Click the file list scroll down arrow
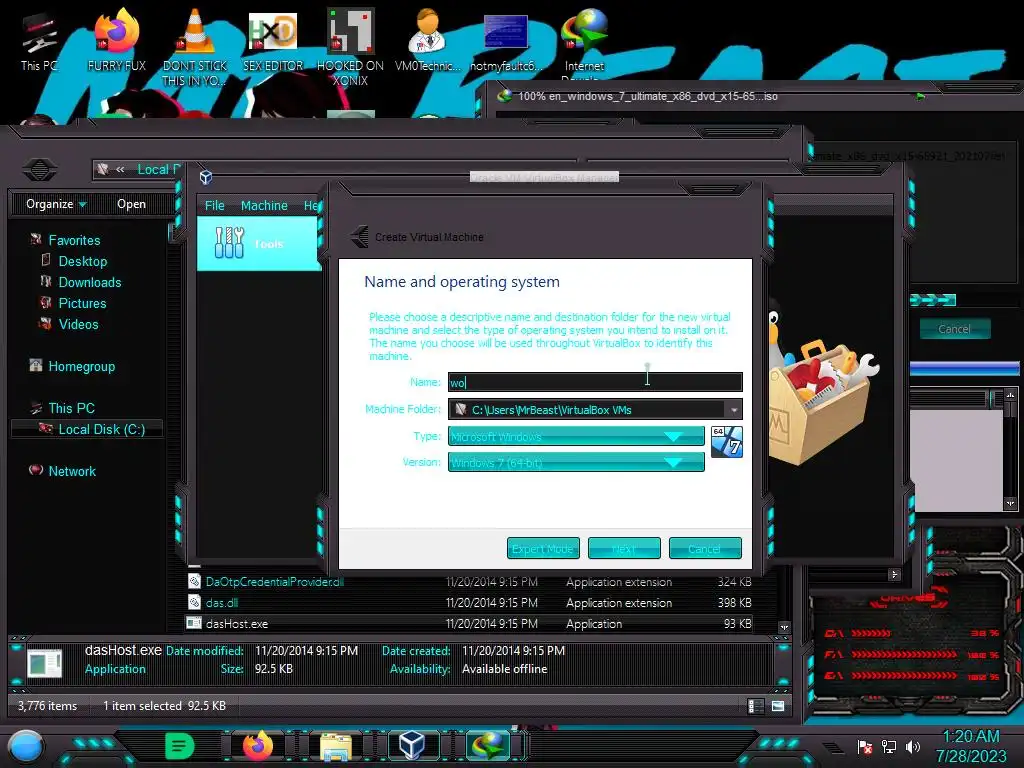The height and width of the screenshot is (768, 1024). (x=784, y=627)
